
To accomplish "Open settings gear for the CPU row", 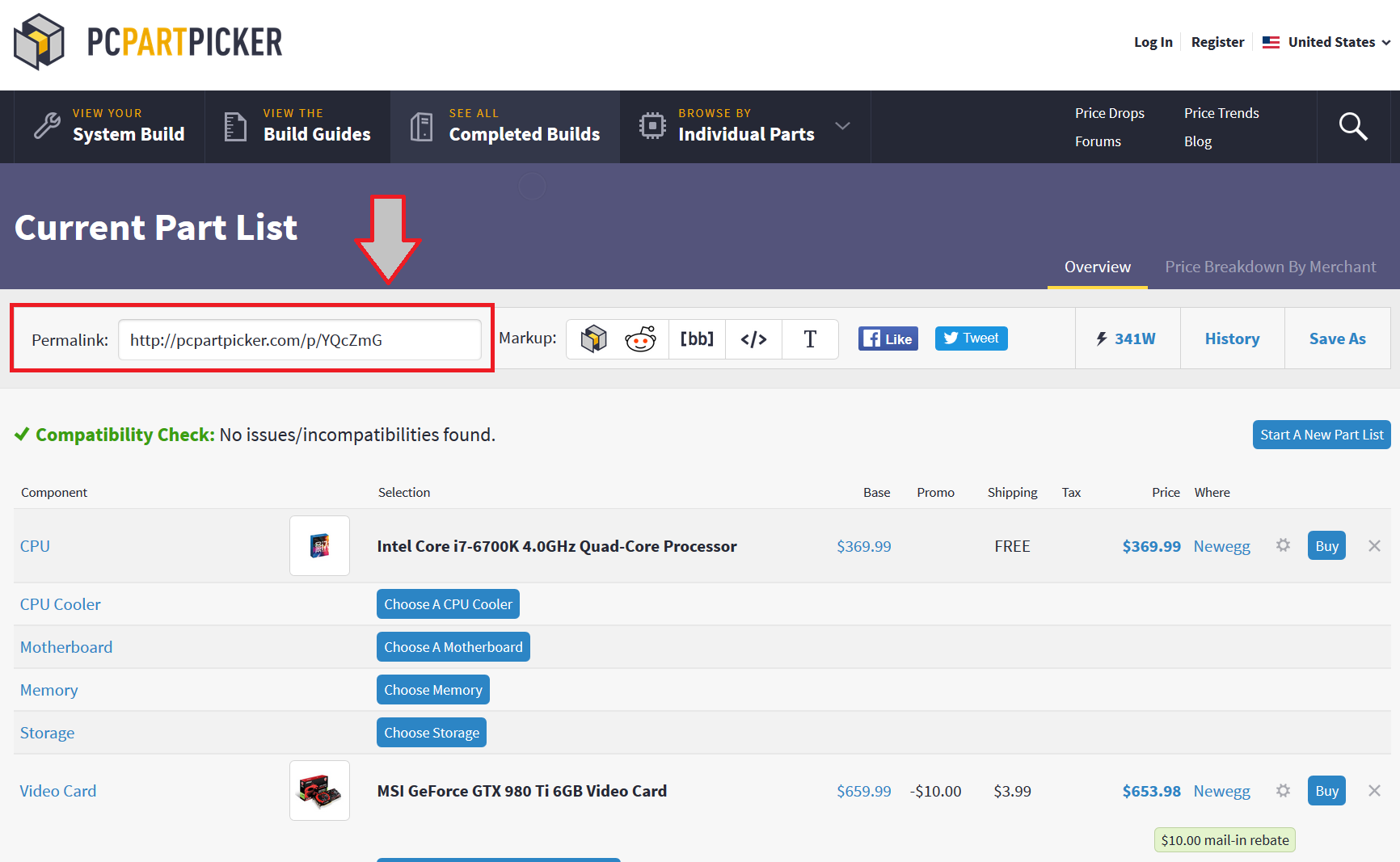I will [1283, 545].
